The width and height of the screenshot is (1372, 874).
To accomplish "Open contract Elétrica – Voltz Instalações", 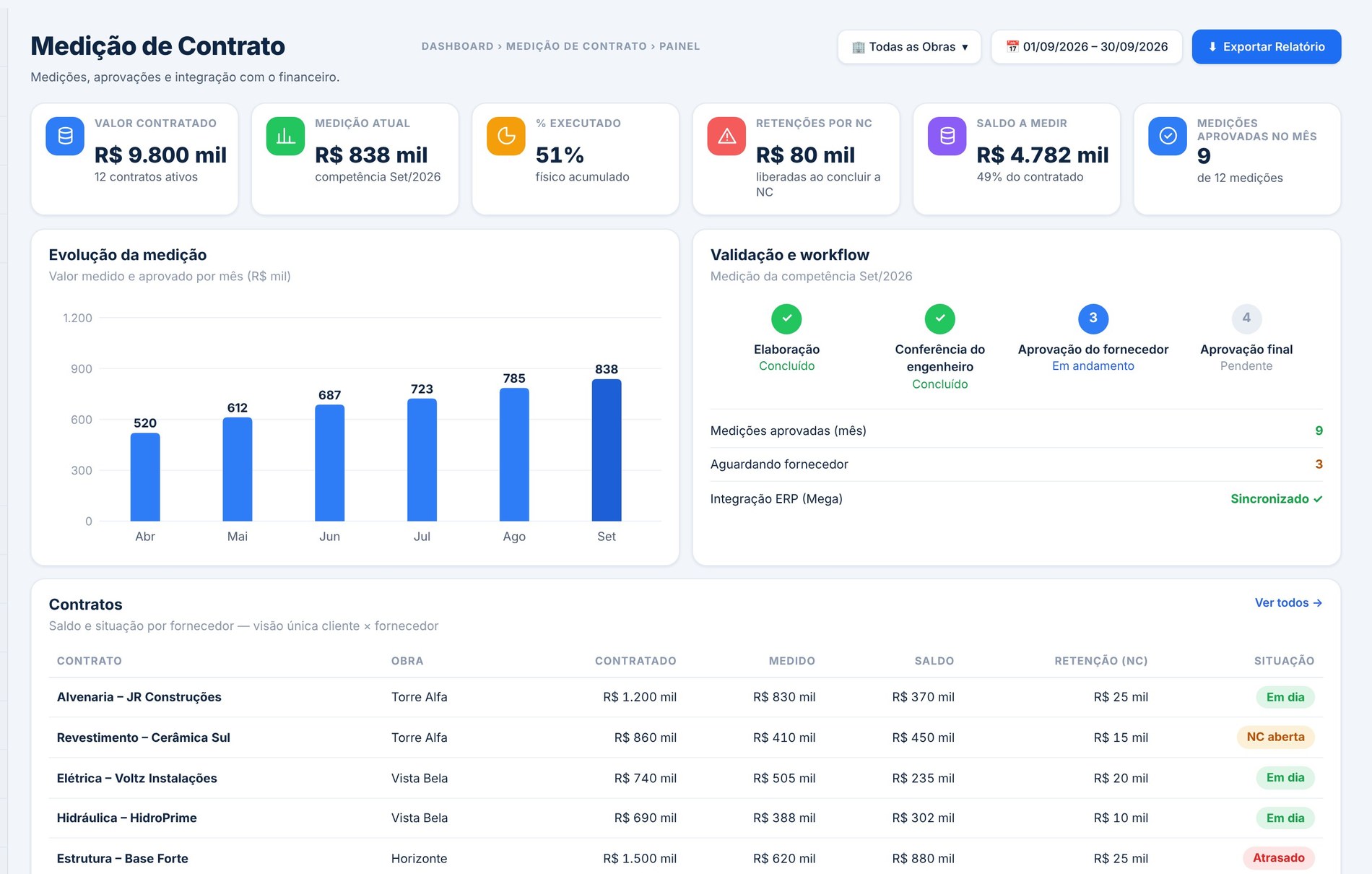I will pyautogui.click(x=137, y=778).
